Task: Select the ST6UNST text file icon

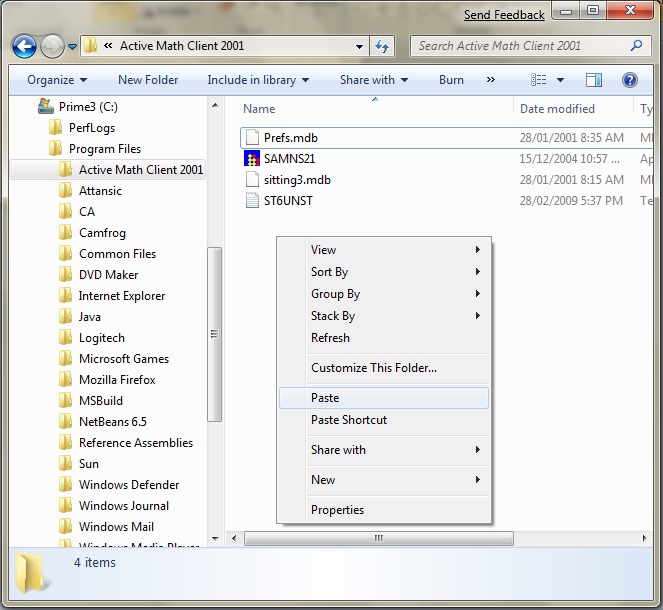Action: point(252,200)
